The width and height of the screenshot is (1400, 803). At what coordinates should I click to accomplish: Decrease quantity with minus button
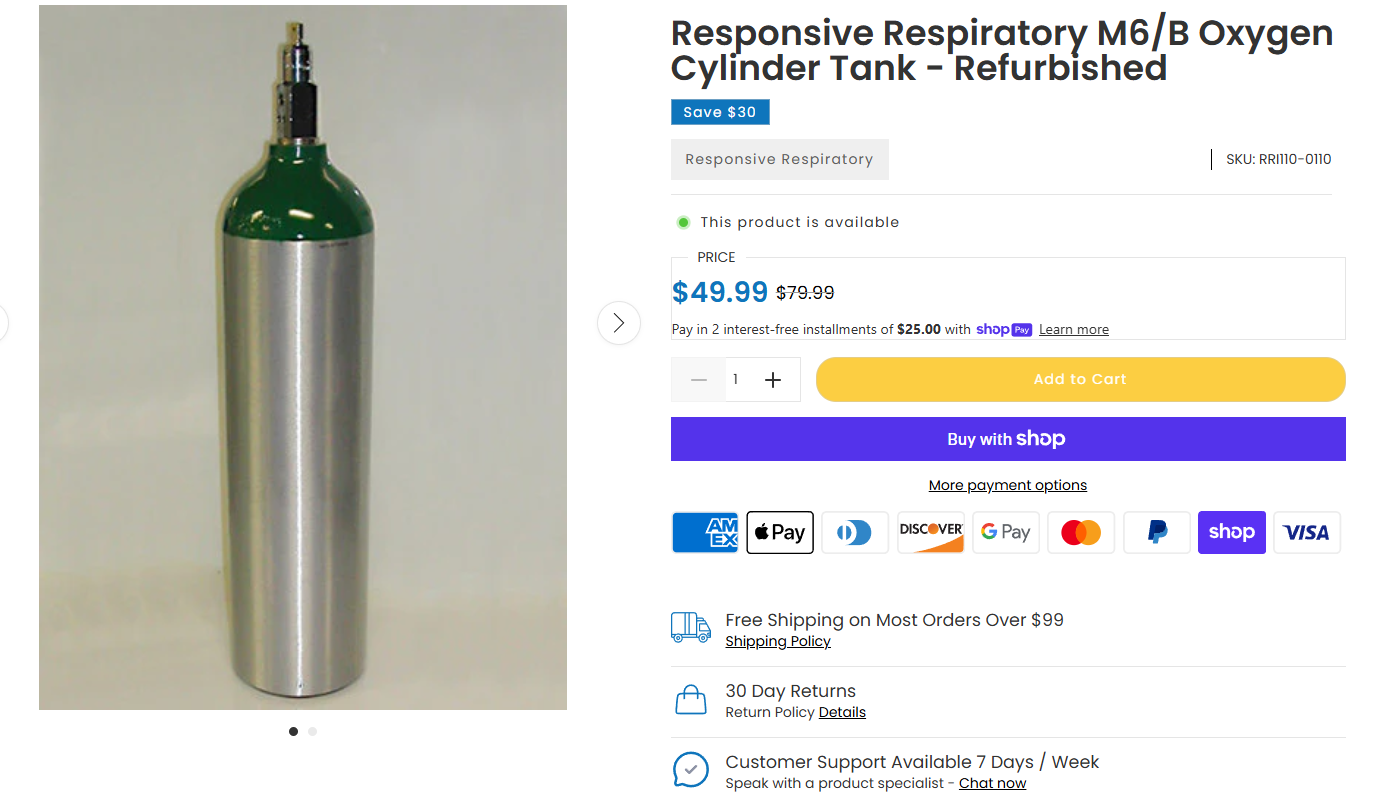coord(699,380)
